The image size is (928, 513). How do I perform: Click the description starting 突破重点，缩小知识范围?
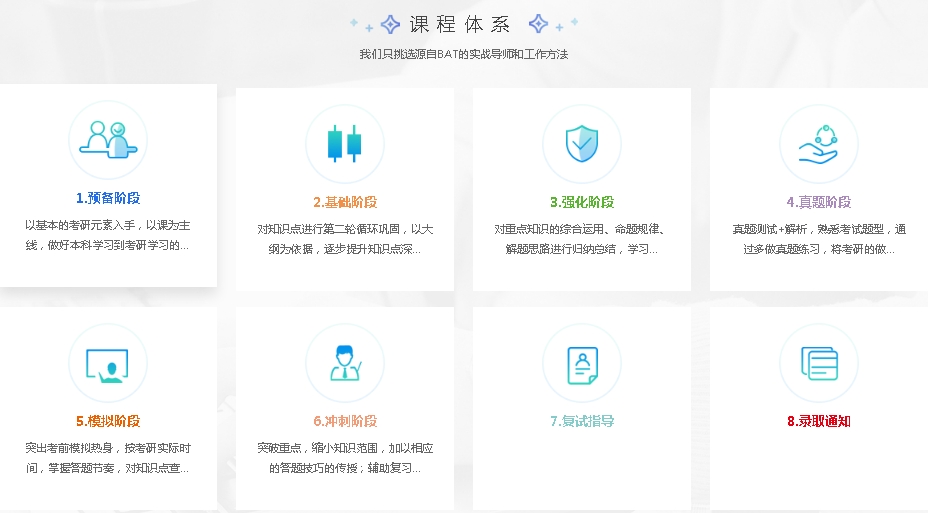345,458
